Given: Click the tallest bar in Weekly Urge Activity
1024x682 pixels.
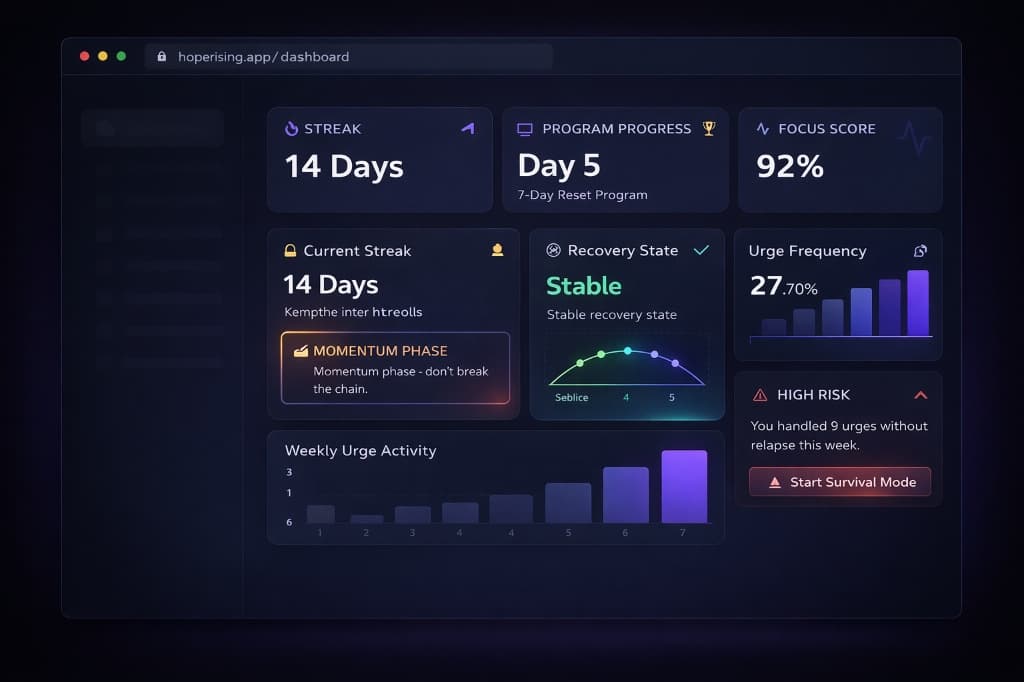Looking at the screenshot, I should point(683,488).
